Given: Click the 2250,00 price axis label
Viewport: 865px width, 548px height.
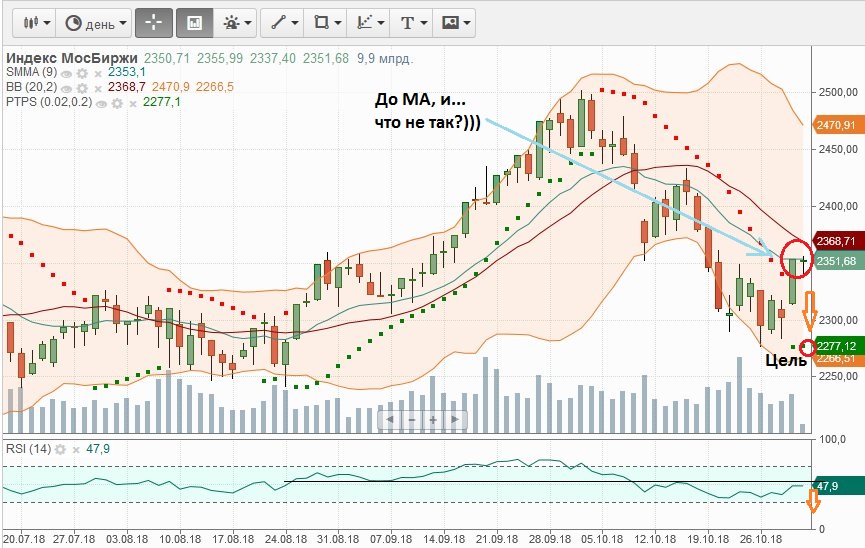Looking at the screenshot, I should click(838, 376).
